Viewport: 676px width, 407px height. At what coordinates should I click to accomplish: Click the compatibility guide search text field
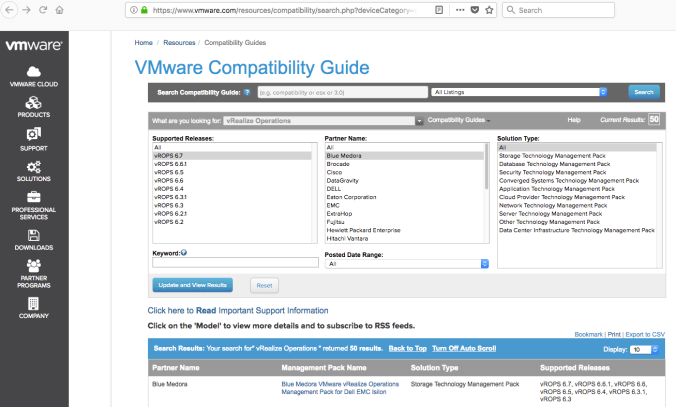click(343, 92)
